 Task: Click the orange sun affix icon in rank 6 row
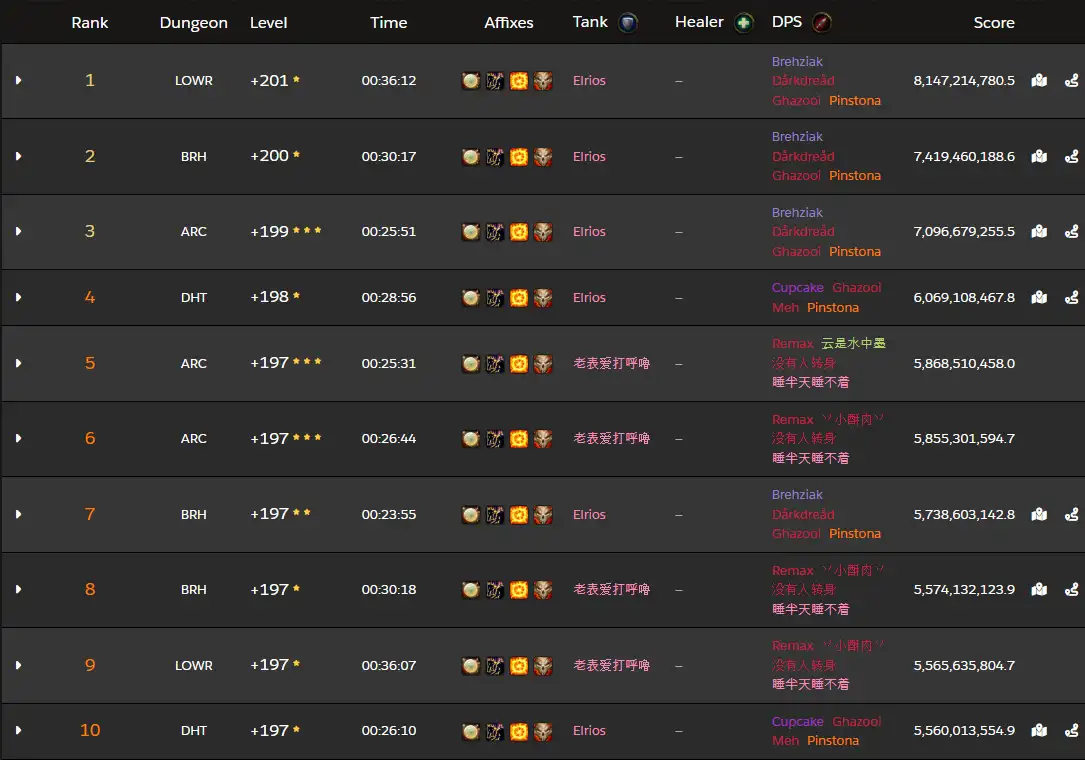(x=519, y=439)
